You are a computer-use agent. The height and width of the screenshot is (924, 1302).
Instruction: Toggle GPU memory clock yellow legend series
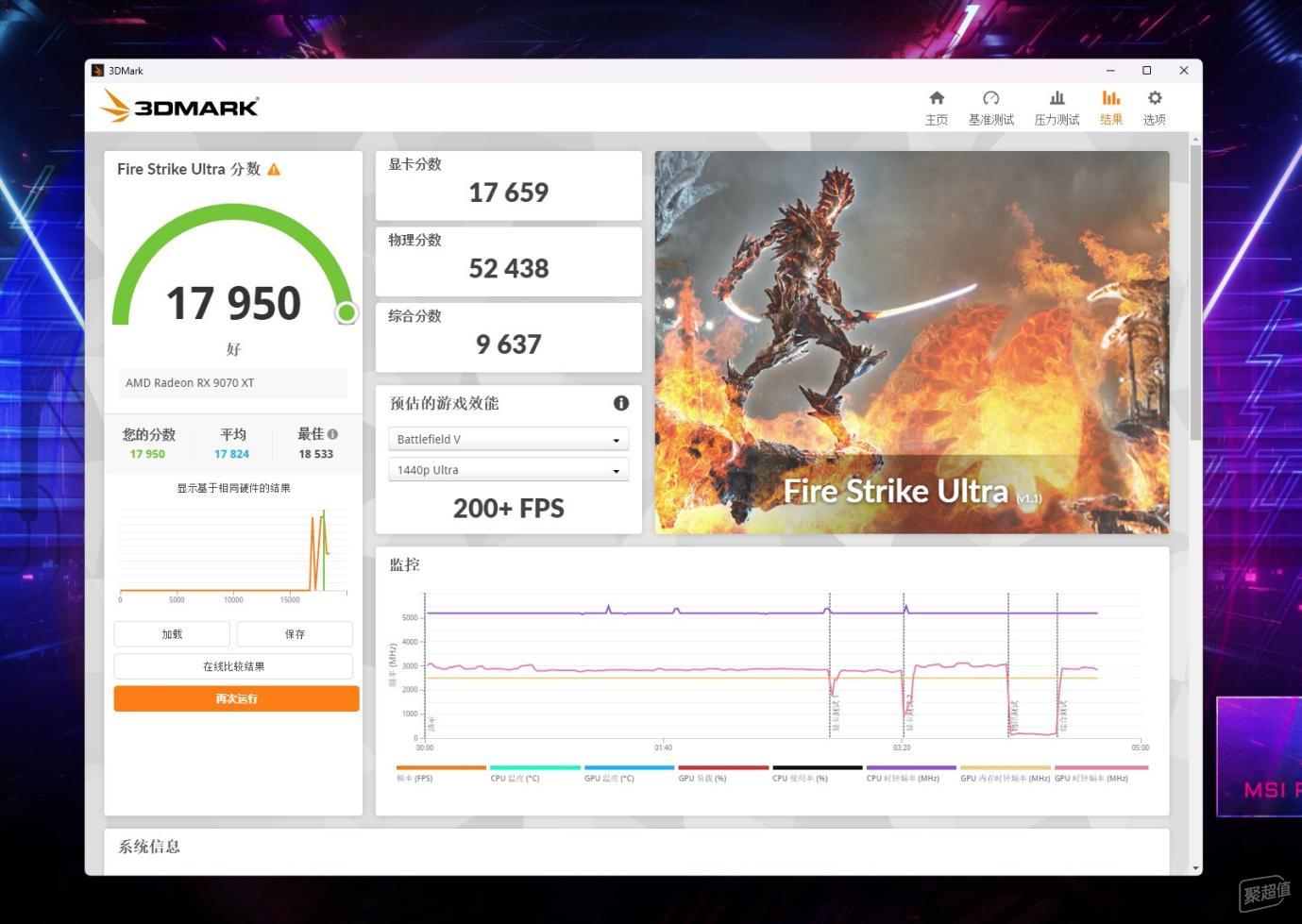(x=1005, y=774)
